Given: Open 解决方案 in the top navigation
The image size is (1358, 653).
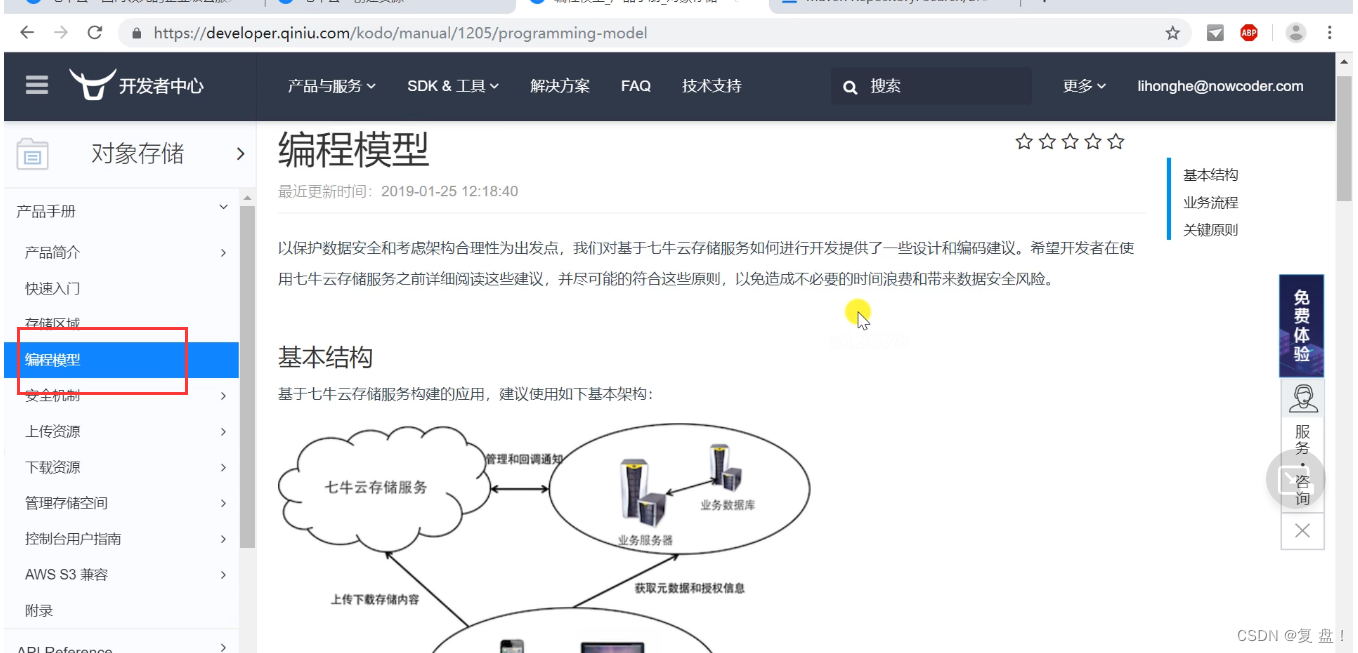Looking at the screenshot, I should tap(560, 86).
